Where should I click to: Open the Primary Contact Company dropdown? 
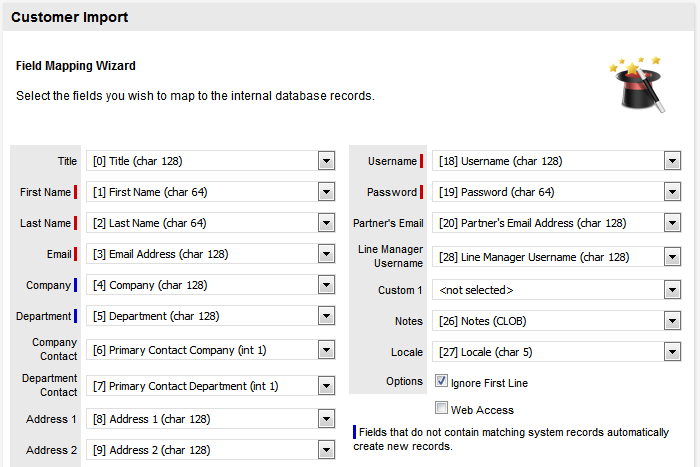[326, 350]
